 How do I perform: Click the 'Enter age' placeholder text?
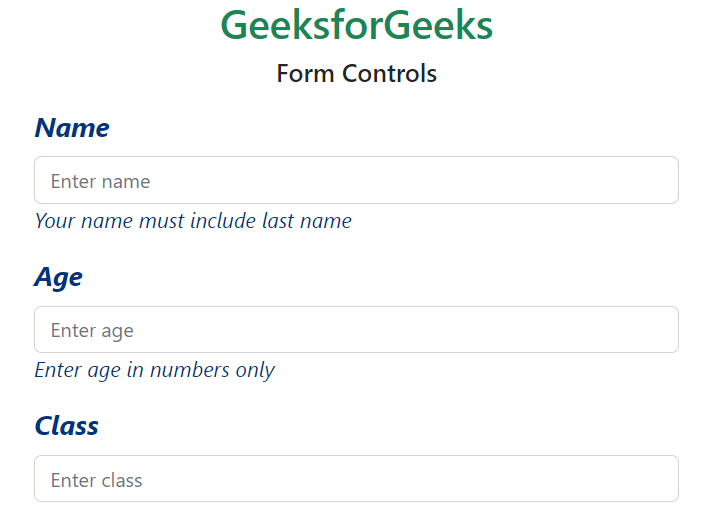92,331
